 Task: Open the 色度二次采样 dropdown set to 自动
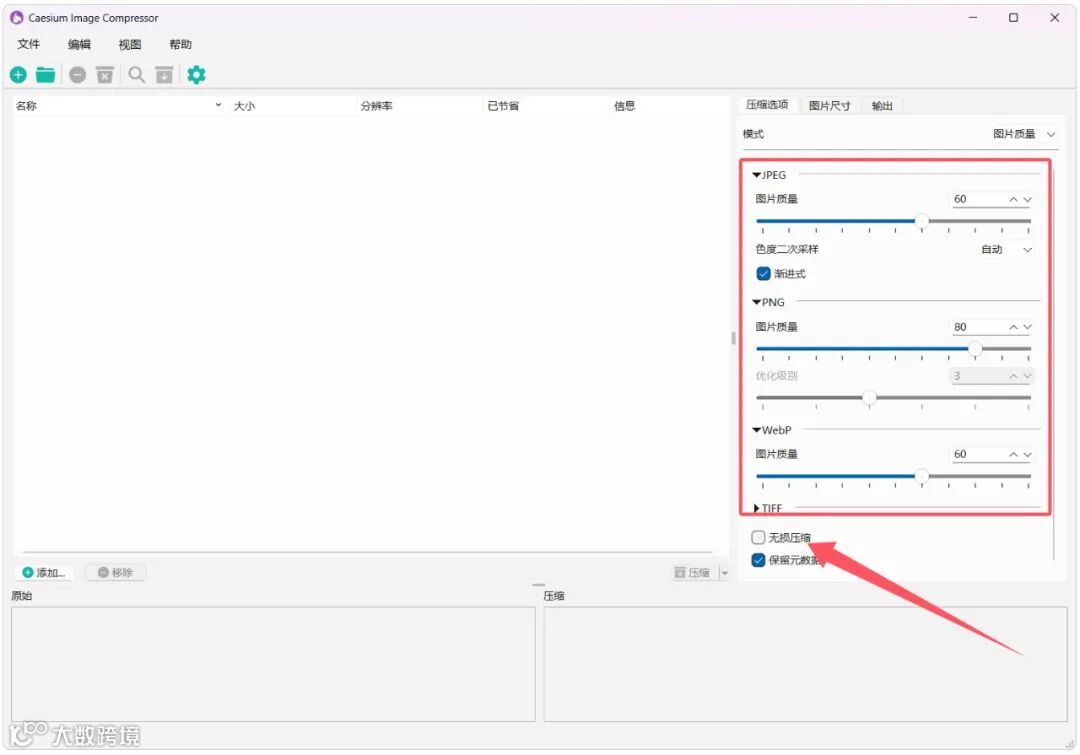tap(1006, 249)
